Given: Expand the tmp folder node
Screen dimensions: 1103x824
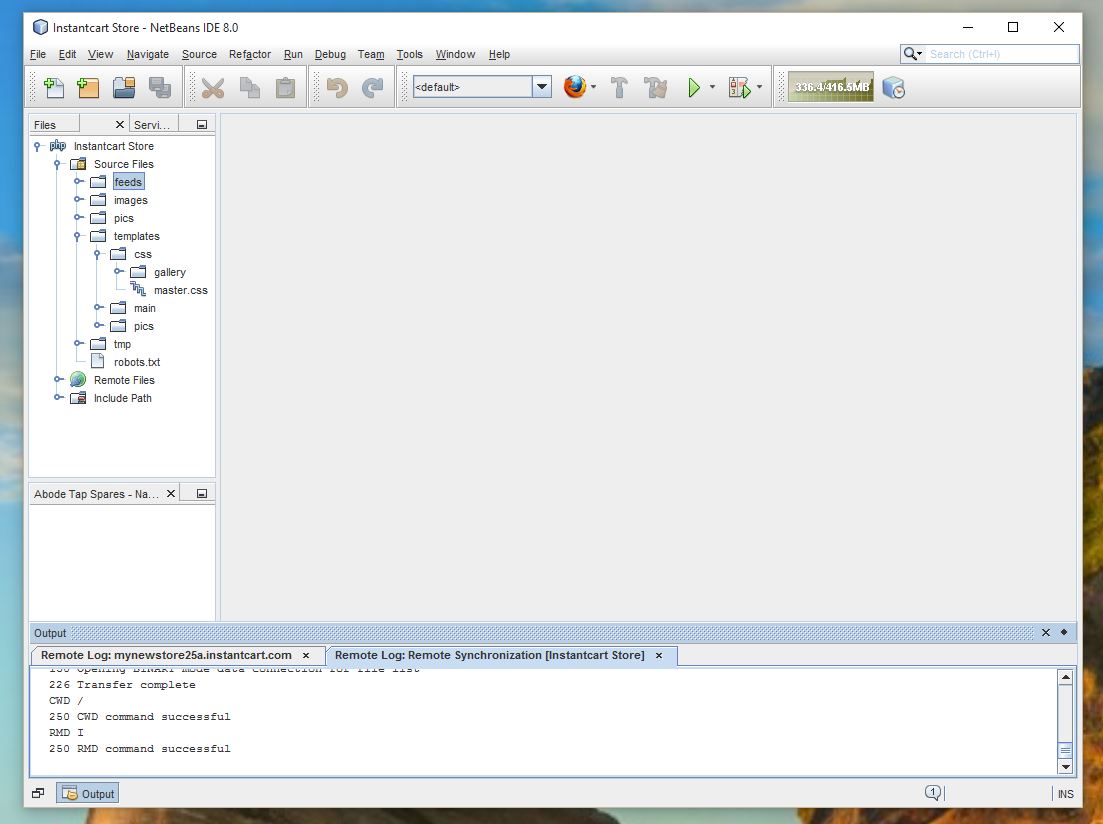Looking at the screenshot, I should pos(78,344).
